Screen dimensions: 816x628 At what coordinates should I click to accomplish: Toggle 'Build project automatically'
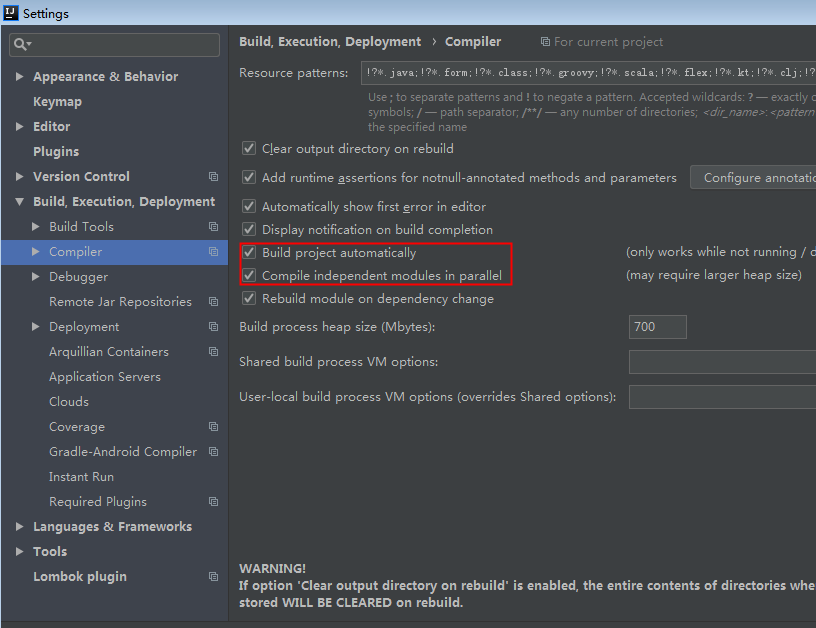pyautogui.click(x=249, y=252)
